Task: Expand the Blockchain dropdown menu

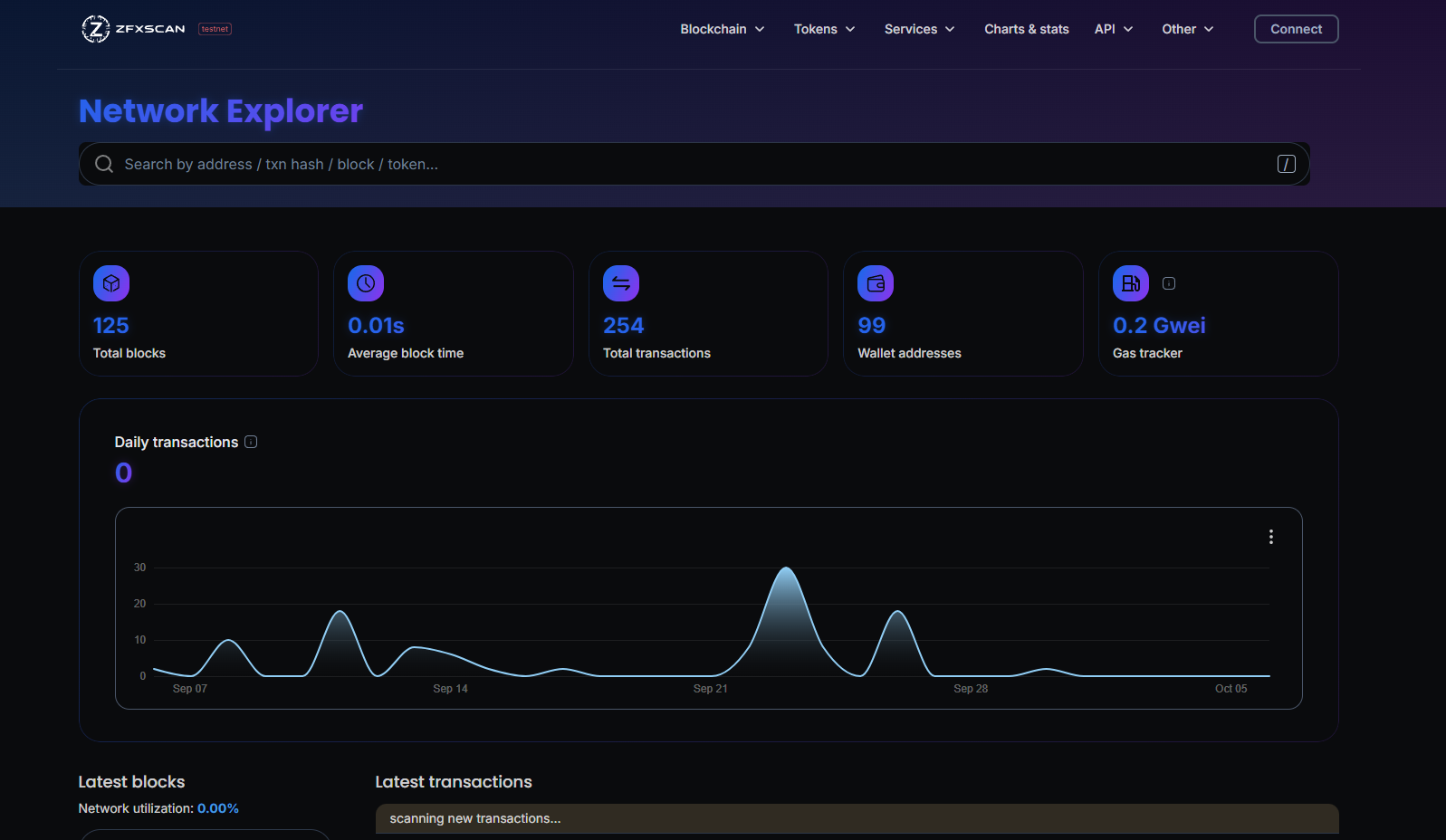Action: pyautogui.click(x=723, y=29)
